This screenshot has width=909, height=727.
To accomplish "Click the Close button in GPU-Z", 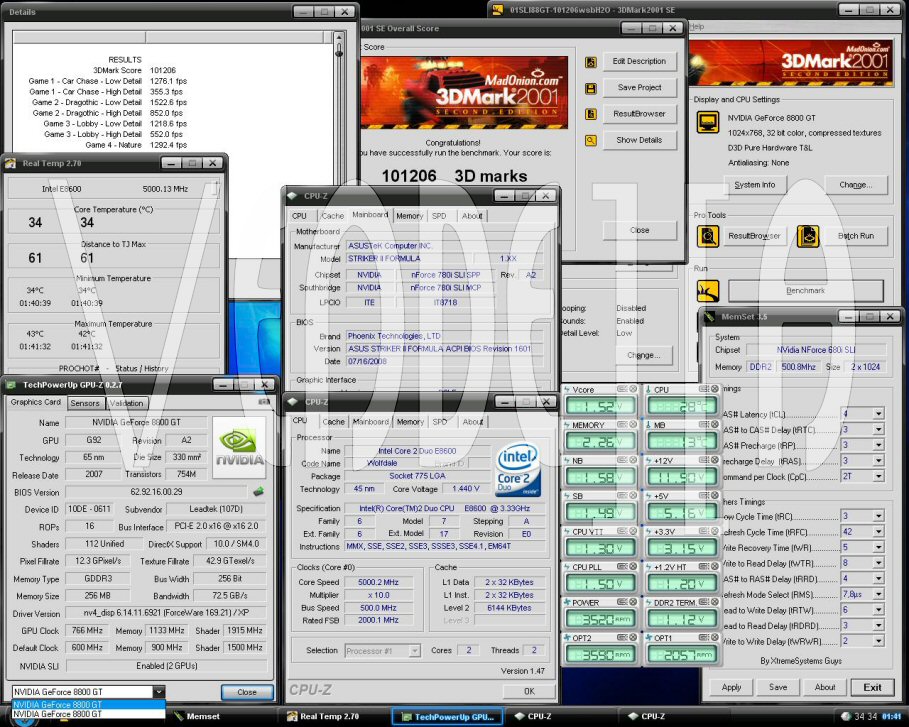I will tap(246, 692).
